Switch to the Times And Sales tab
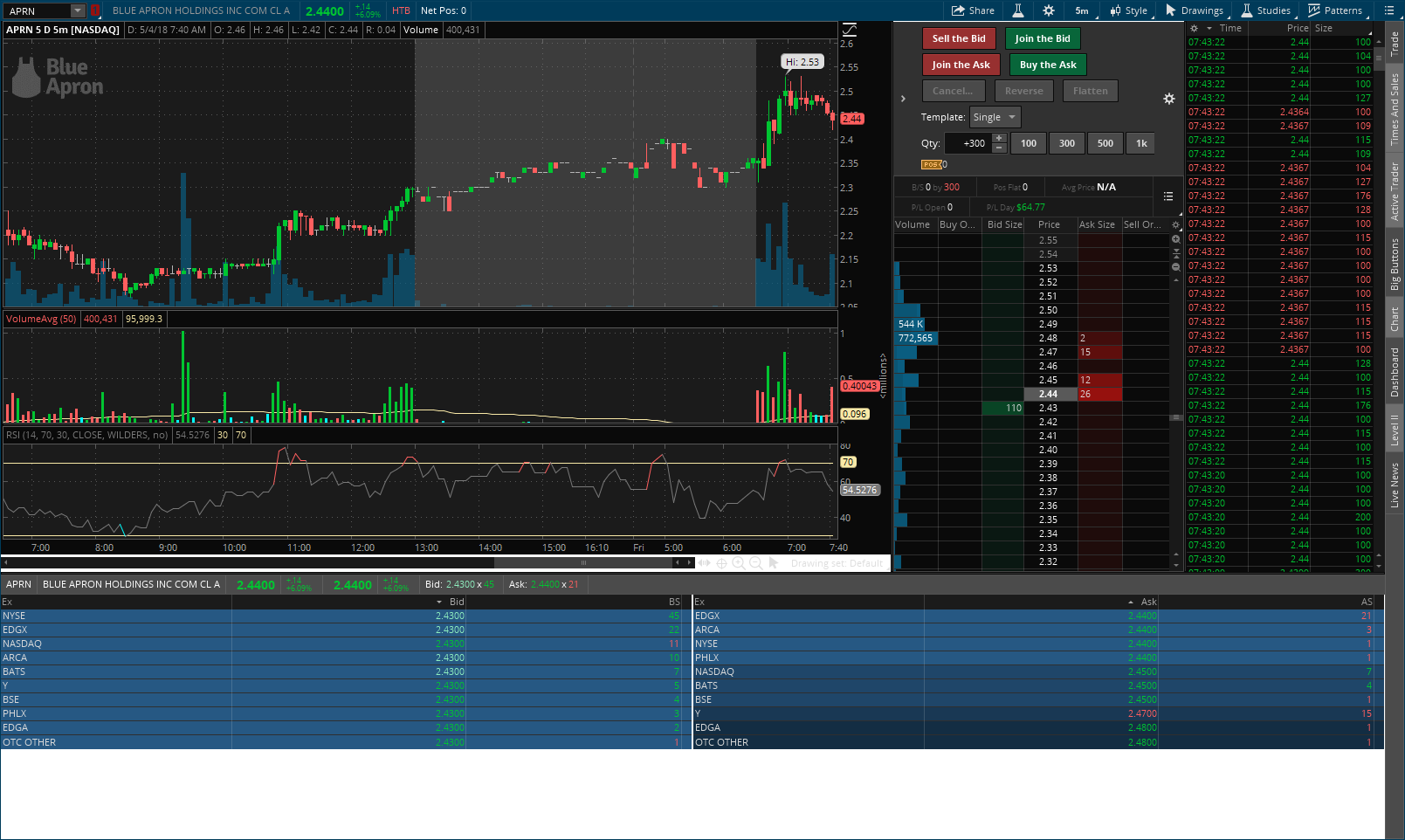The height and width of the screenshot is (840, 1405). pos(1395,109)
